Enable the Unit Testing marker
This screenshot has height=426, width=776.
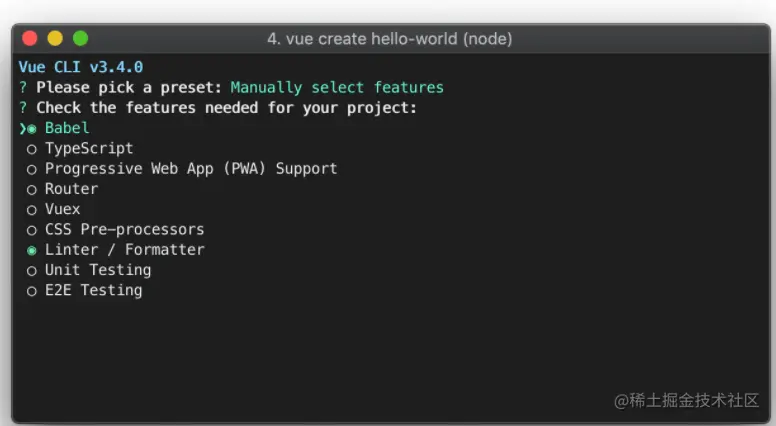[32, 271]
